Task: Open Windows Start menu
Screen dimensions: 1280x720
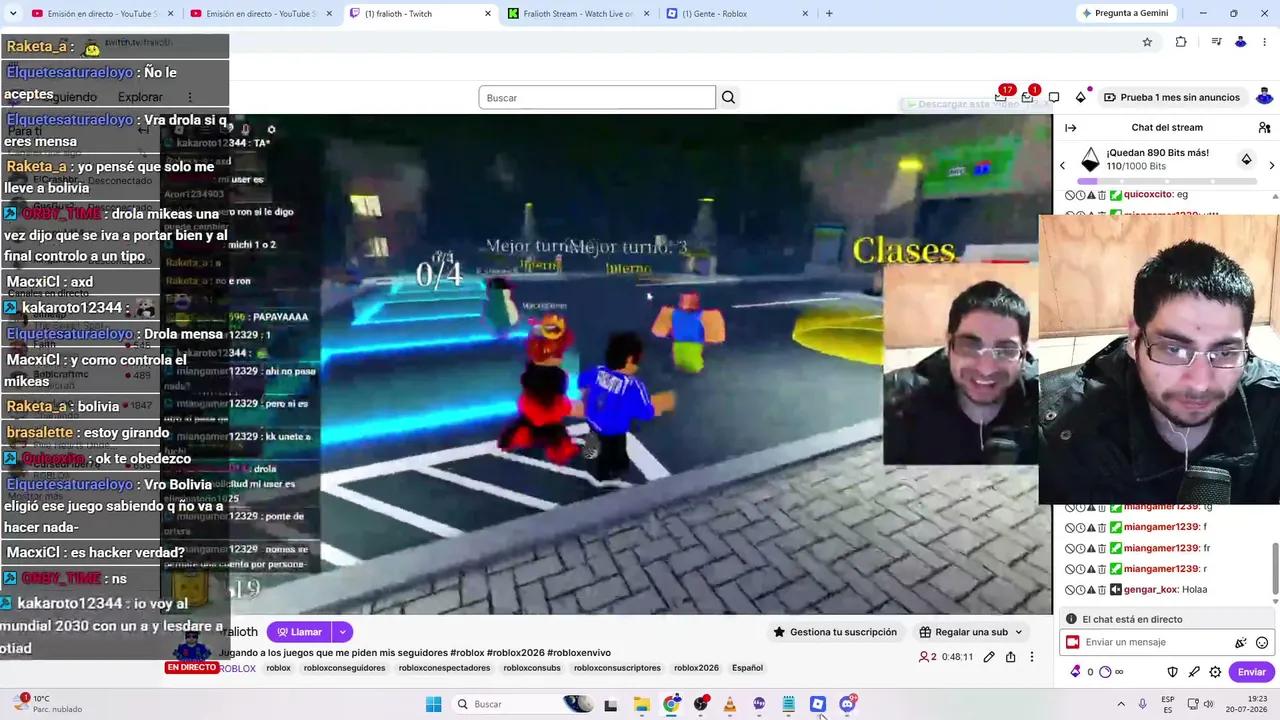Action: click(433, 704)
